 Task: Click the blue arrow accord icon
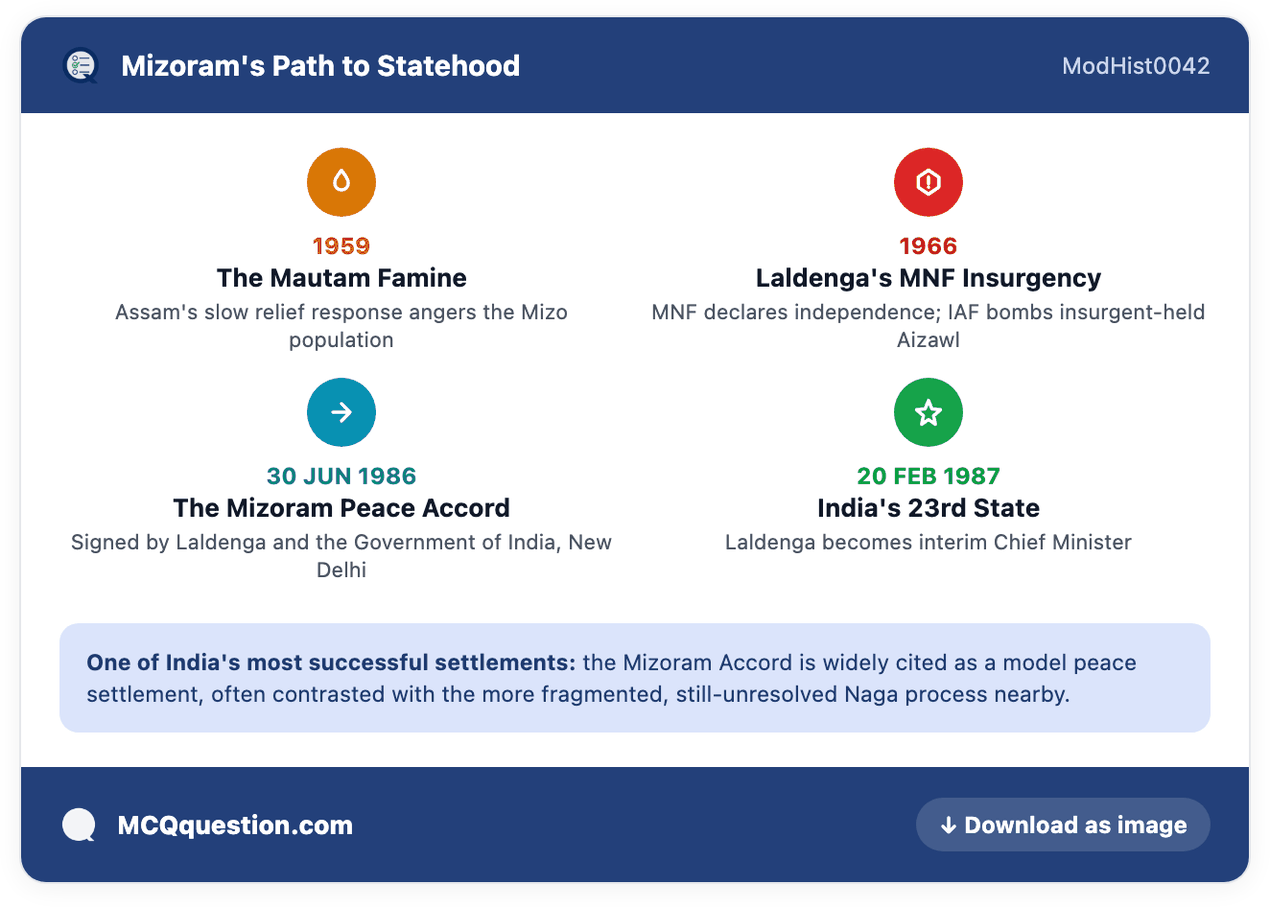(341, 412)
